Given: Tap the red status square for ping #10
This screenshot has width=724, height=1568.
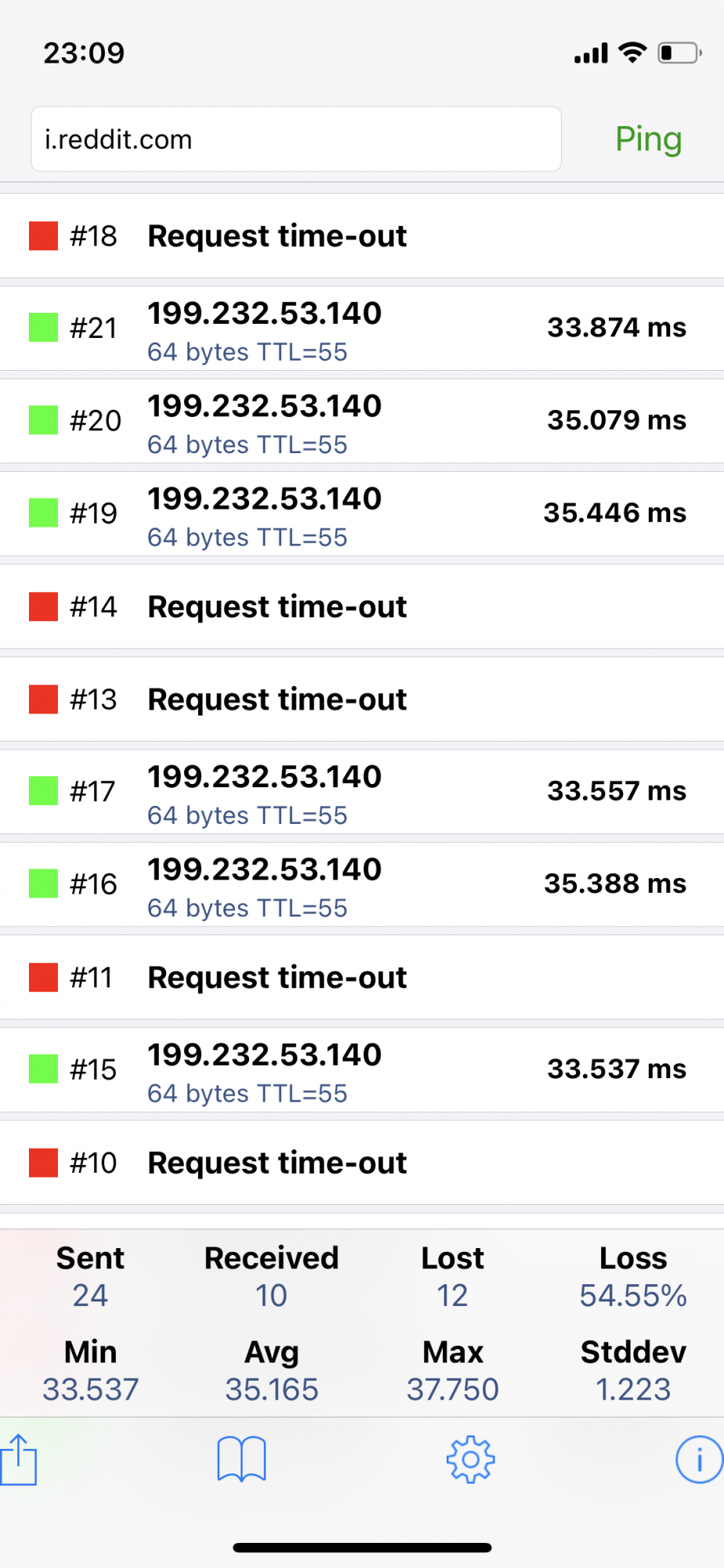Looking at the screenshot, I should click(43, 1163).
